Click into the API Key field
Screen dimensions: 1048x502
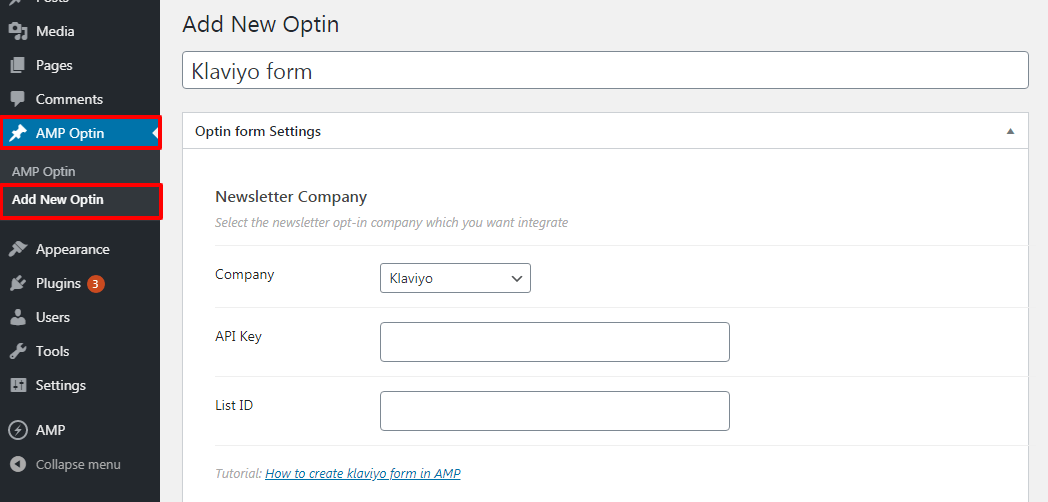tap(555, 342)
